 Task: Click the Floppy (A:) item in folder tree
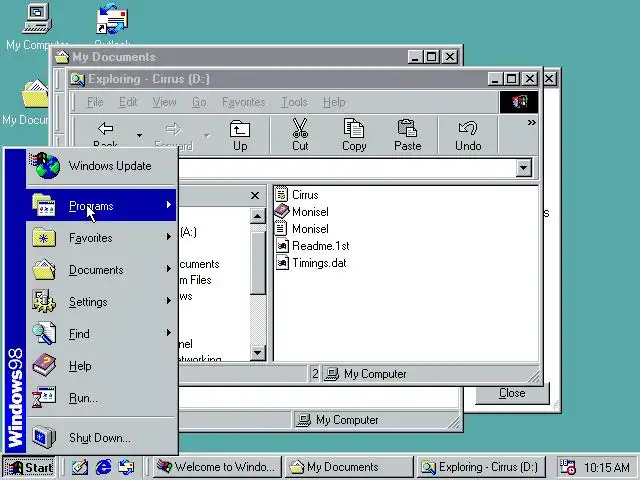[x=188, y=232]
